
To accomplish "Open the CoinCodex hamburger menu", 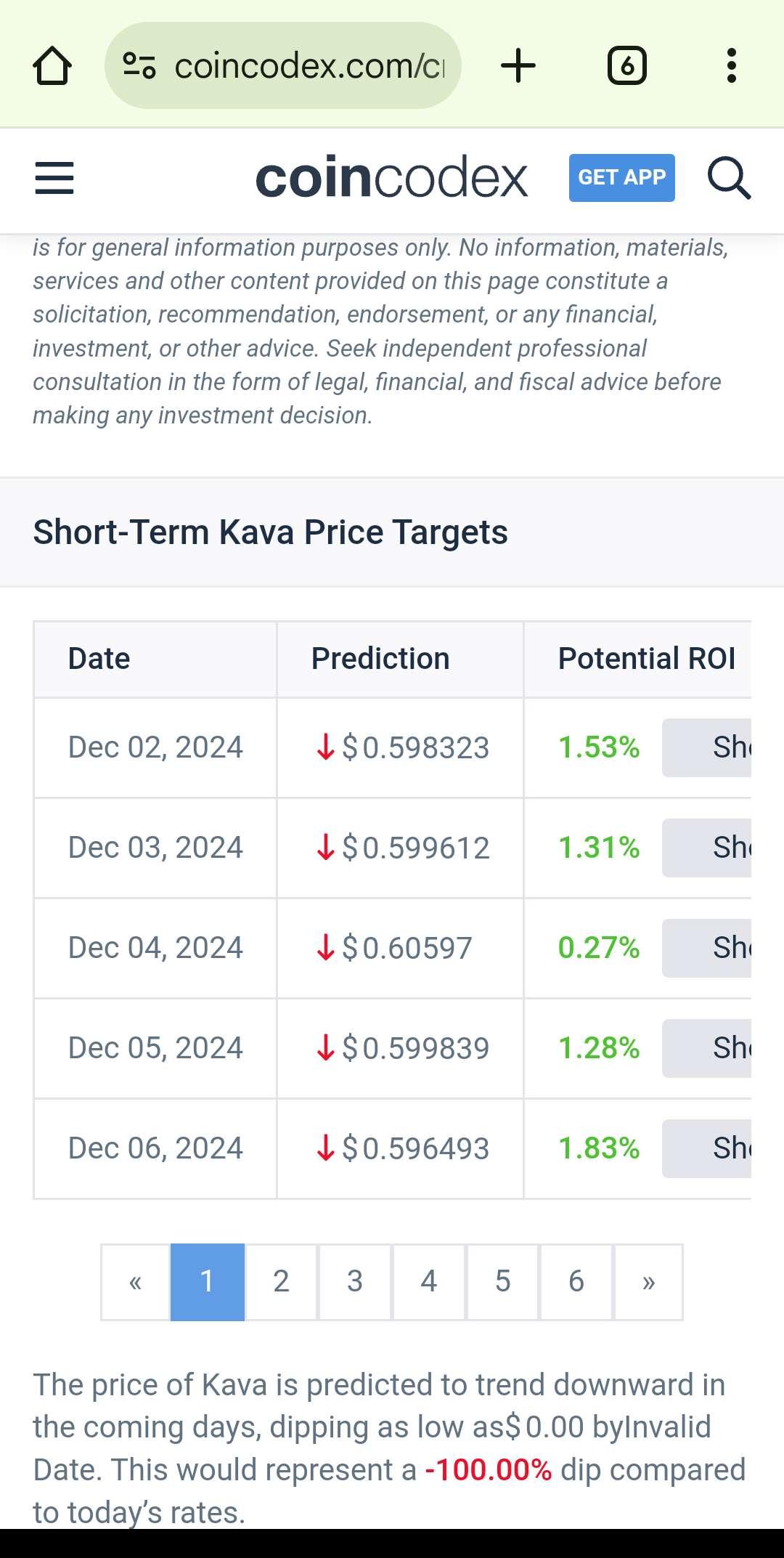I will [54, 178].
